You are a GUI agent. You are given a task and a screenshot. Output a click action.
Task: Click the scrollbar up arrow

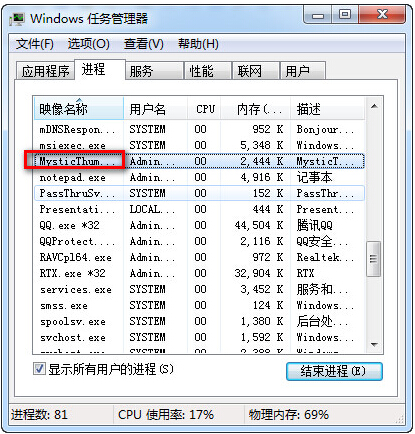374,106
